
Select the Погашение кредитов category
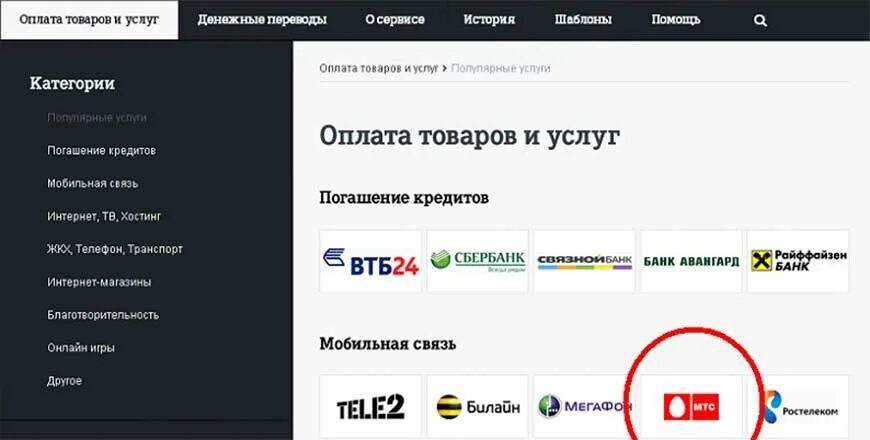point(102,151)
